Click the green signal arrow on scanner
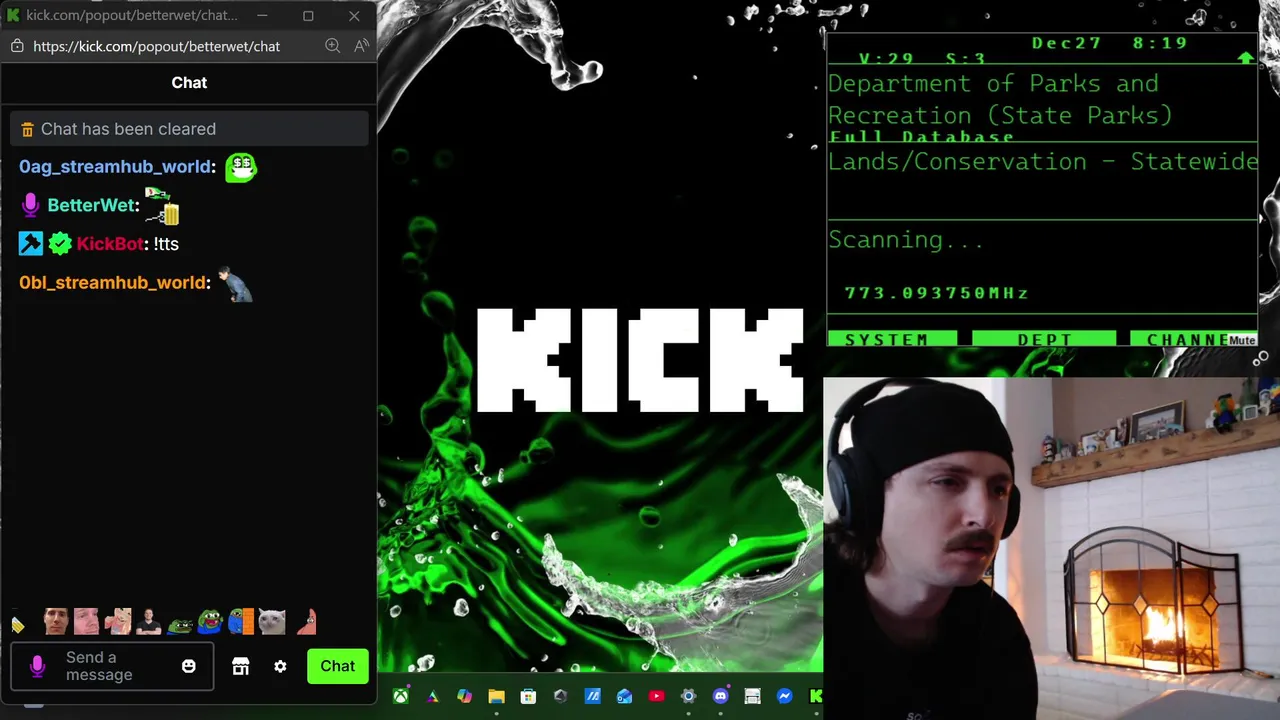 point(1245,58)
